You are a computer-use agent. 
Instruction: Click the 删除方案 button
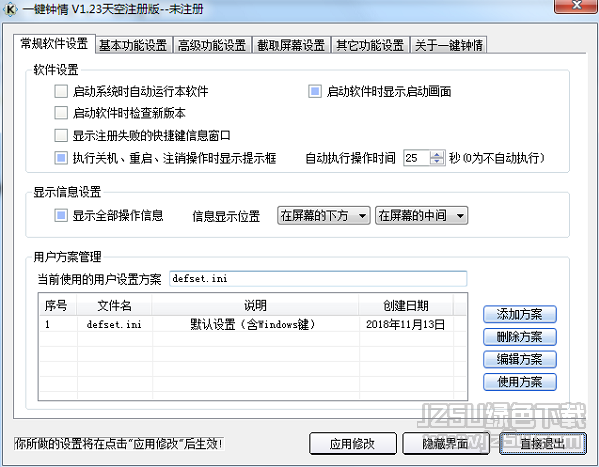coord(520,337)
